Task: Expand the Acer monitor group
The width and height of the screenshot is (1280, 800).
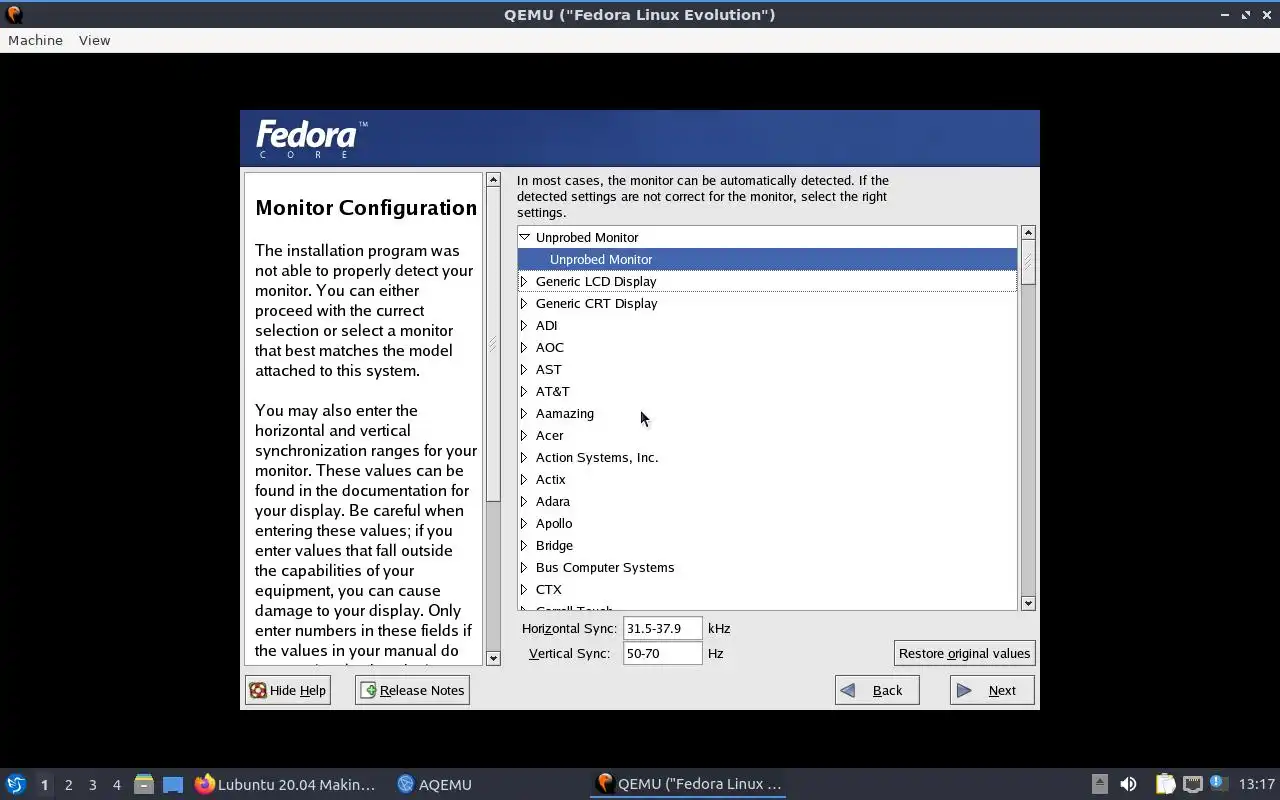Action: point(524,435)
